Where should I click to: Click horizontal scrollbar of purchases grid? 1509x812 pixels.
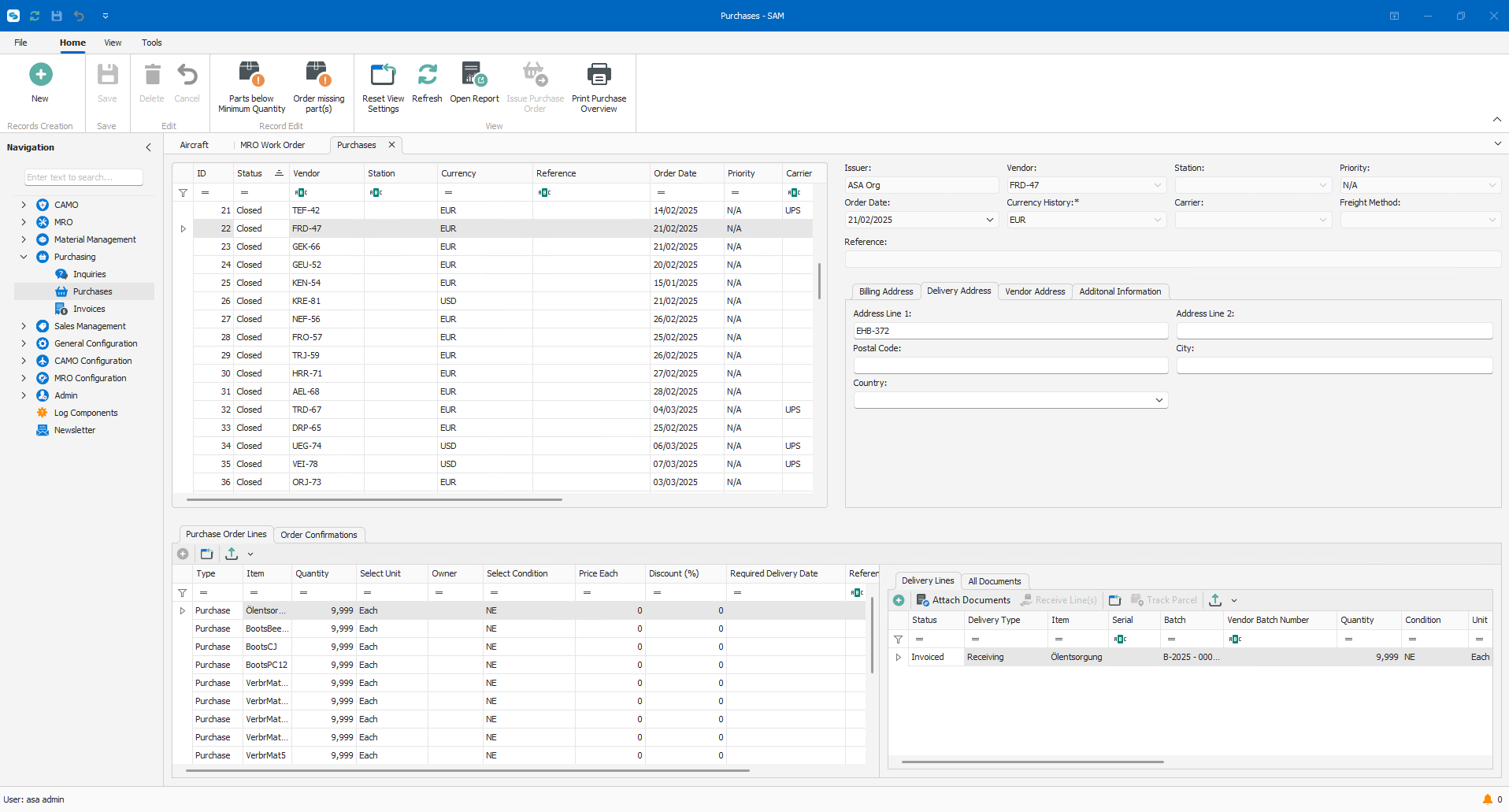[x=374, y=499]
